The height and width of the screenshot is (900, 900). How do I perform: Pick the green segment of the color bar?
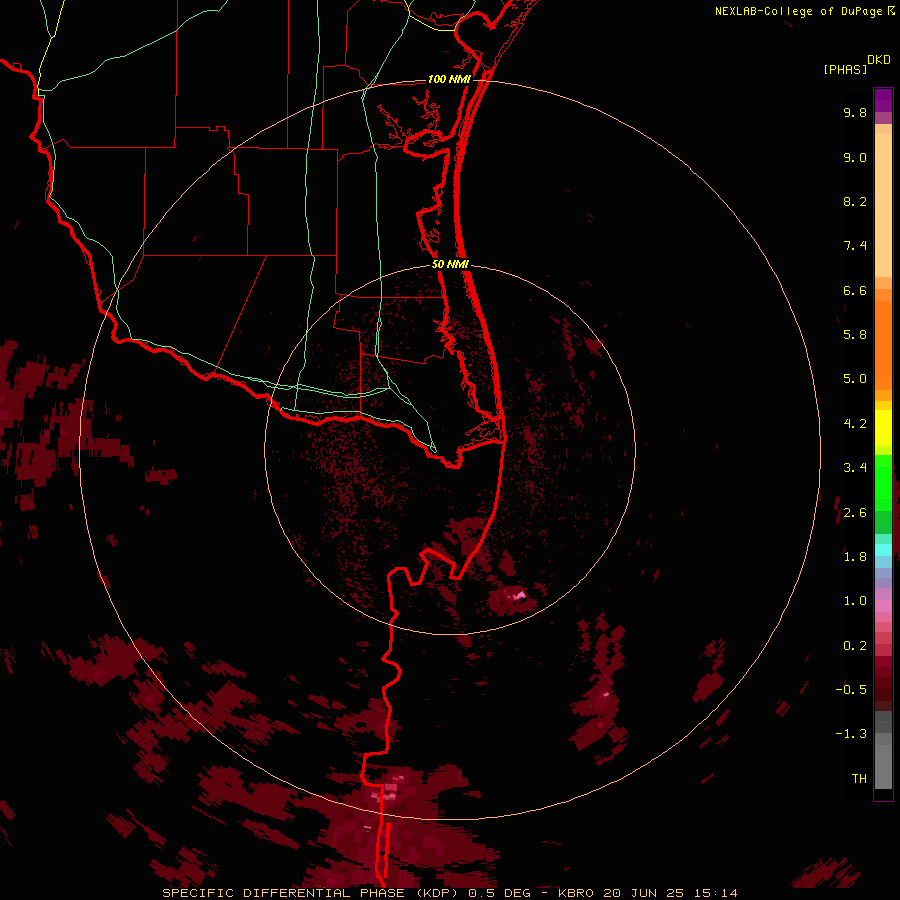883,482
